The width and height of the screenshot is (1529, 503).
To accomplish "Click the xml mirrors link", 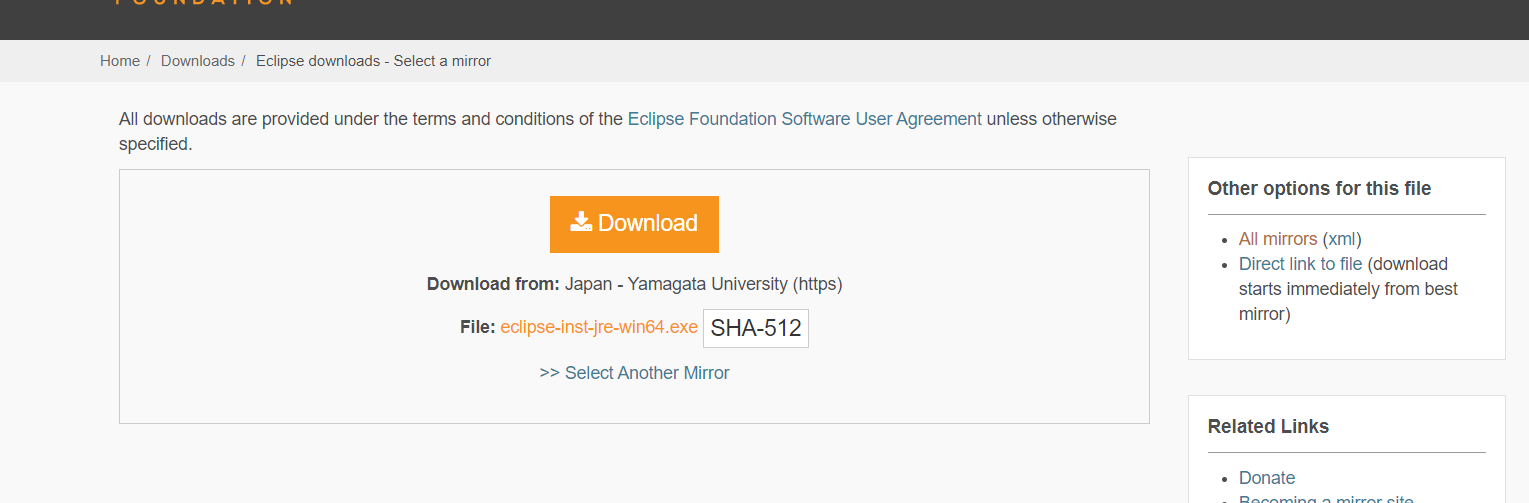I will (x=1342, y=239).
